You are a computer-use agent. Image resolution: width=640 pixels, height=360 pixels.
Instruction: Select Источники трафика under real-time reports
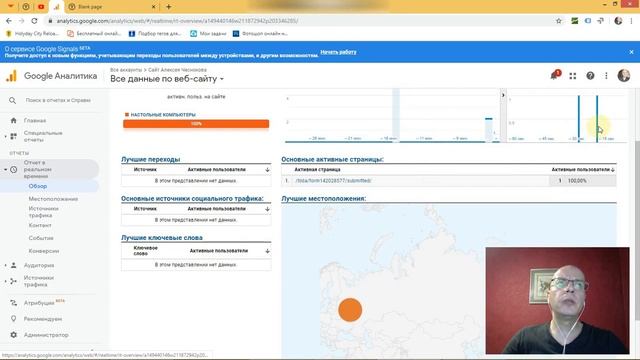coord(44,212)
